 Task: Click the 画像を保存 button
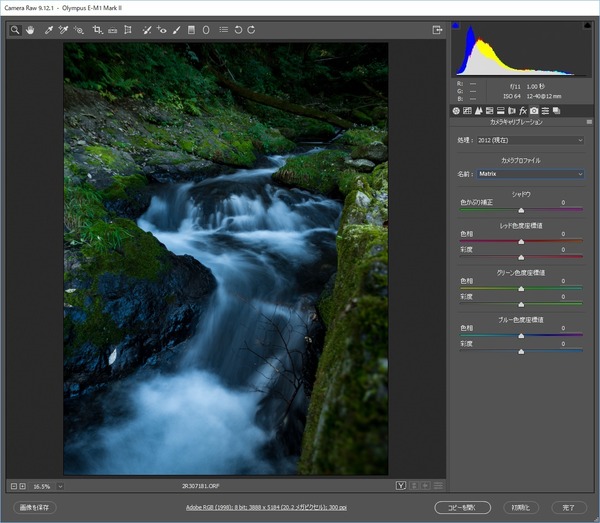(34, 507)
